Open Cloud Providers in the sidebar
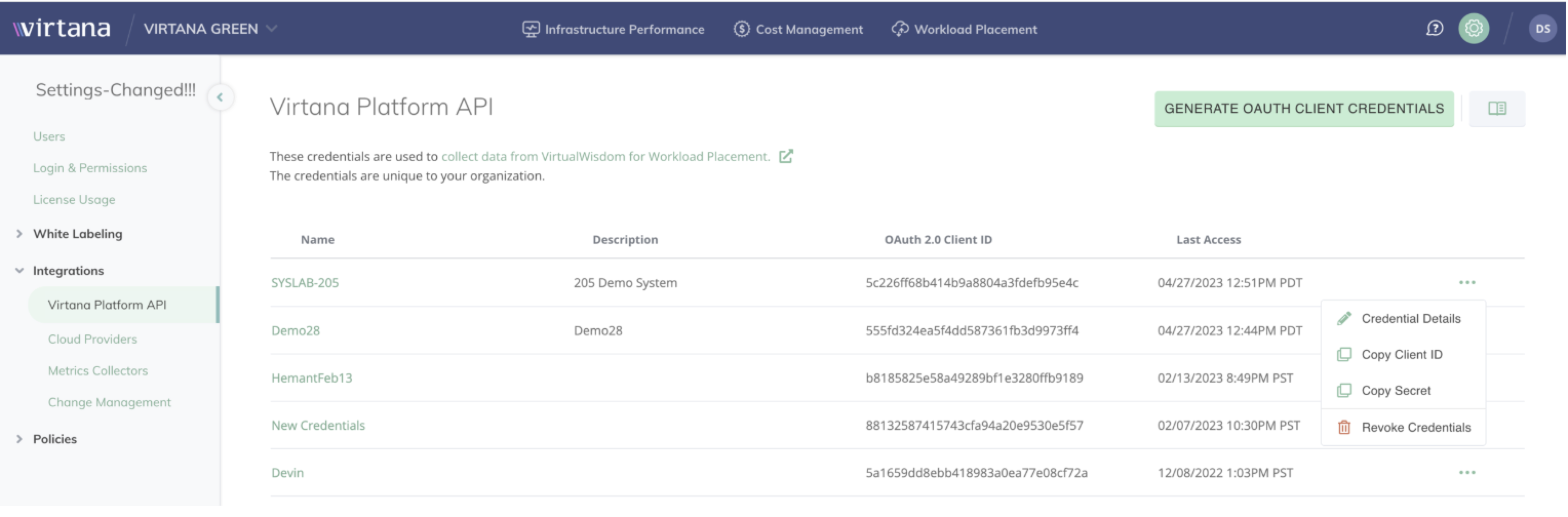This screenshot has height=517, width=1568. coord(92,340)
